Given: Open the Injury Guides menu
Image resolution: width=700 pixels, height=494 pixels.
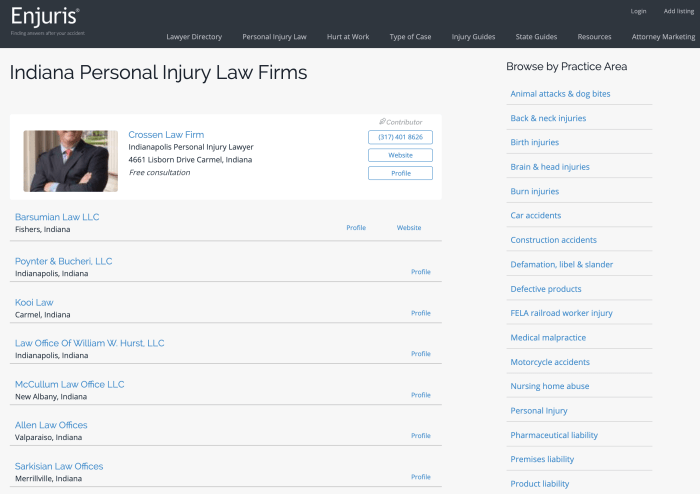Looking at the screenshot, I should (473, 37).
